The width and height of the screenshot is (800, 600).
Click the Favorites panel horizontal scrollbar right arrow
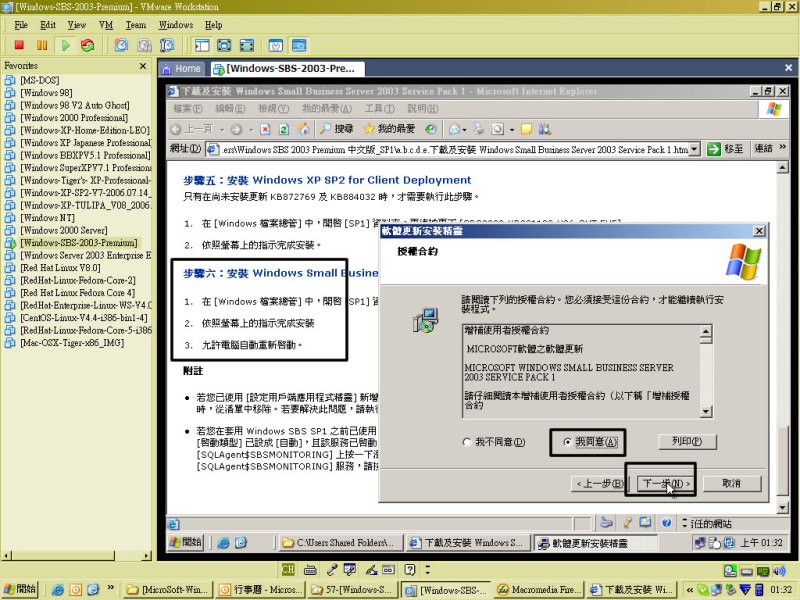146,556
